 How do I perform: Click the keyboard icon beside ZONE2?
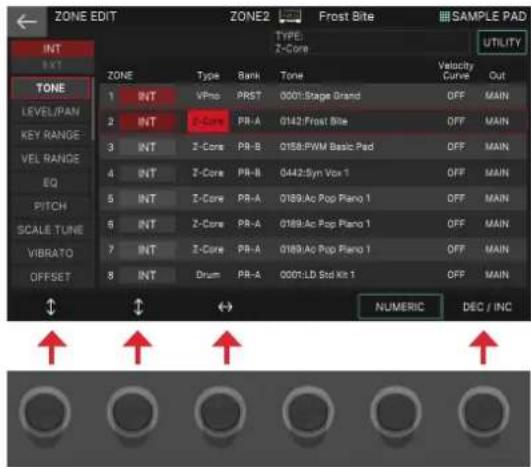click(x=290, y=16)
